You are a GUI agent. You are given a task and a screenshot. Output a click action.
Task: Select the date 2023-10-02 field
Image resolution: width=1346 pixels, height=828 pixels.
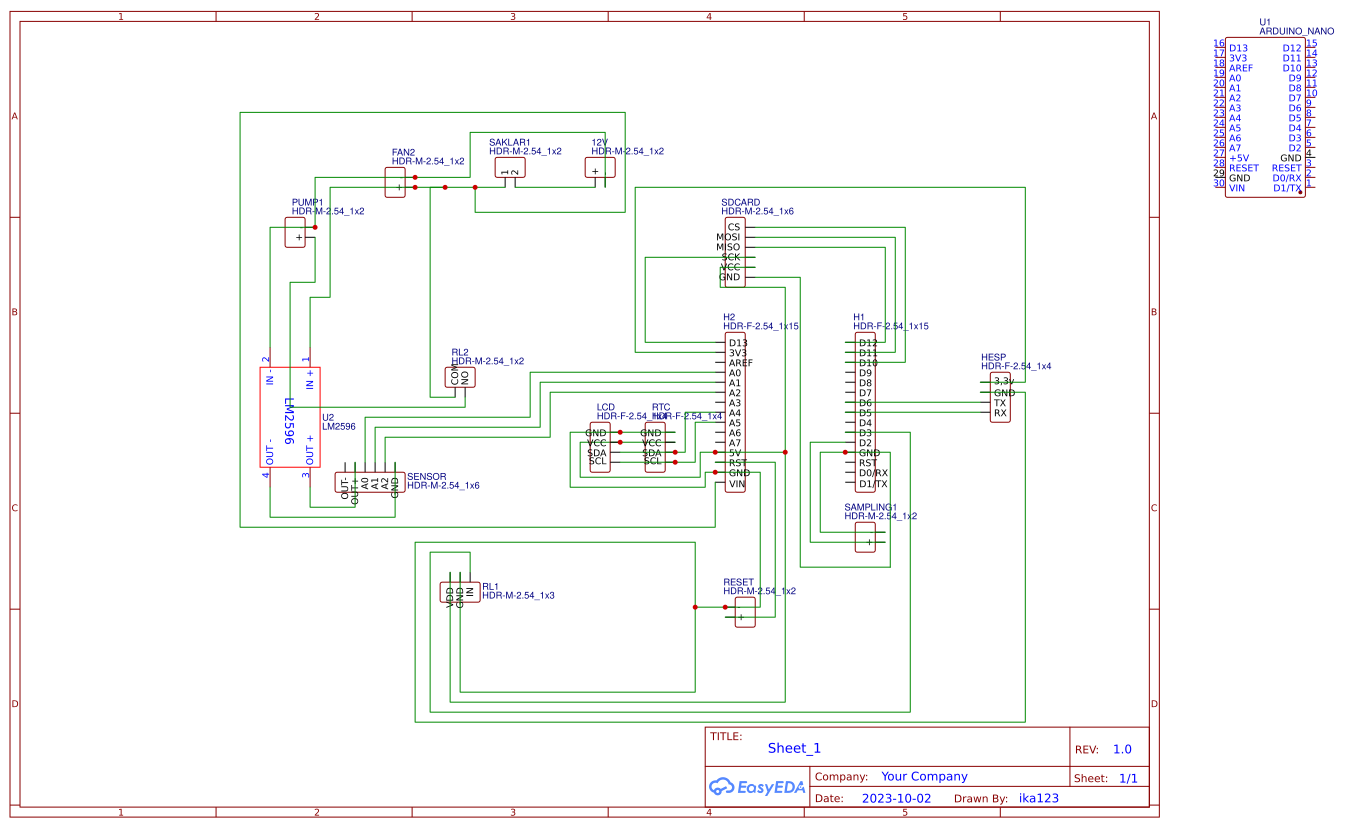point(895,797)
